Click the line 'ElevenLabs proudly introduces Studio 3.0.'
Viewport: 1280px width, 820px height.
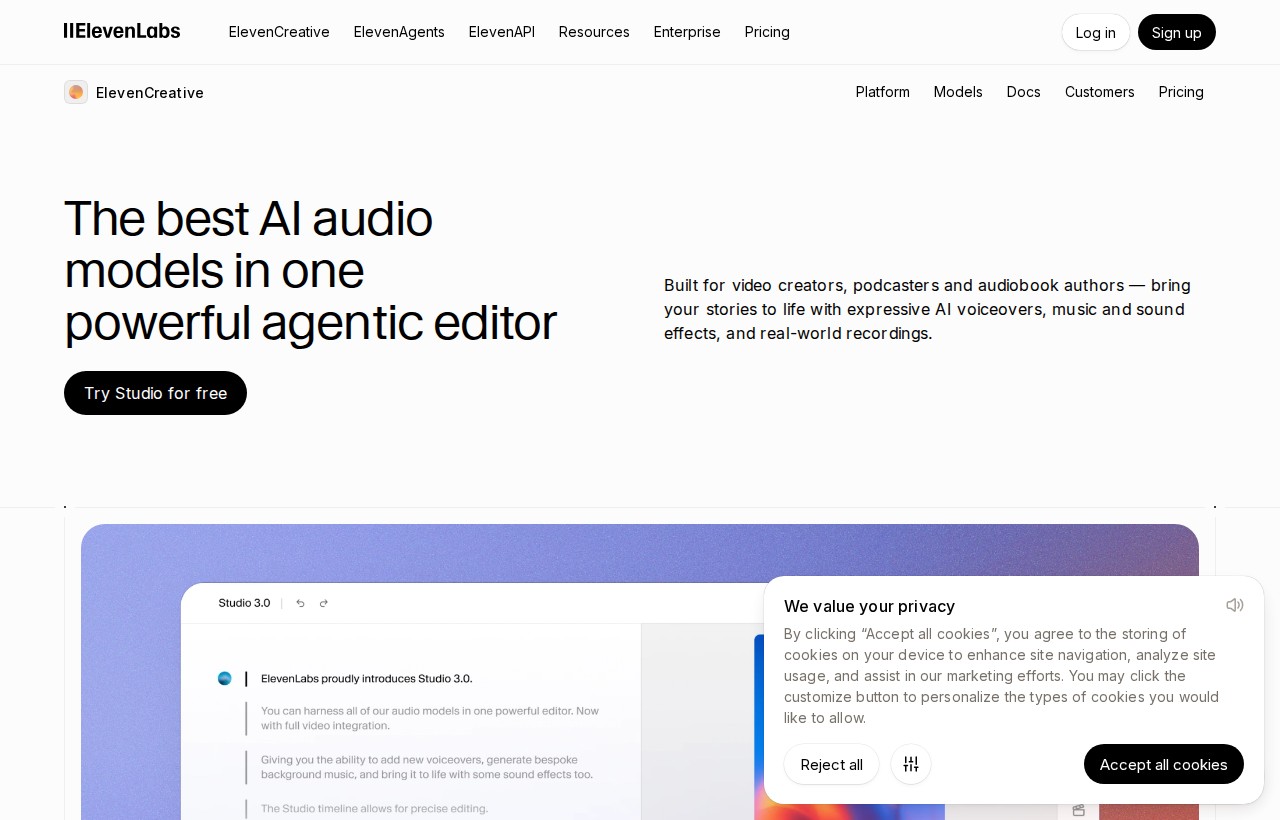pyautogui.click(x=366, y=678)
